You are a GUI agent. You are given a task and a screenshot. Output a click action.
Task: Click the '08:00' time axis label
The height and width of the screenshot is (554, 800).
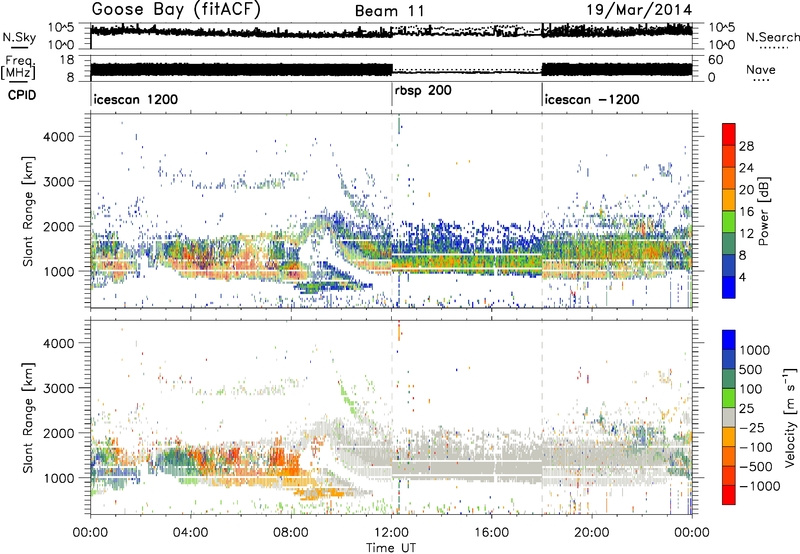click(290, 533)
